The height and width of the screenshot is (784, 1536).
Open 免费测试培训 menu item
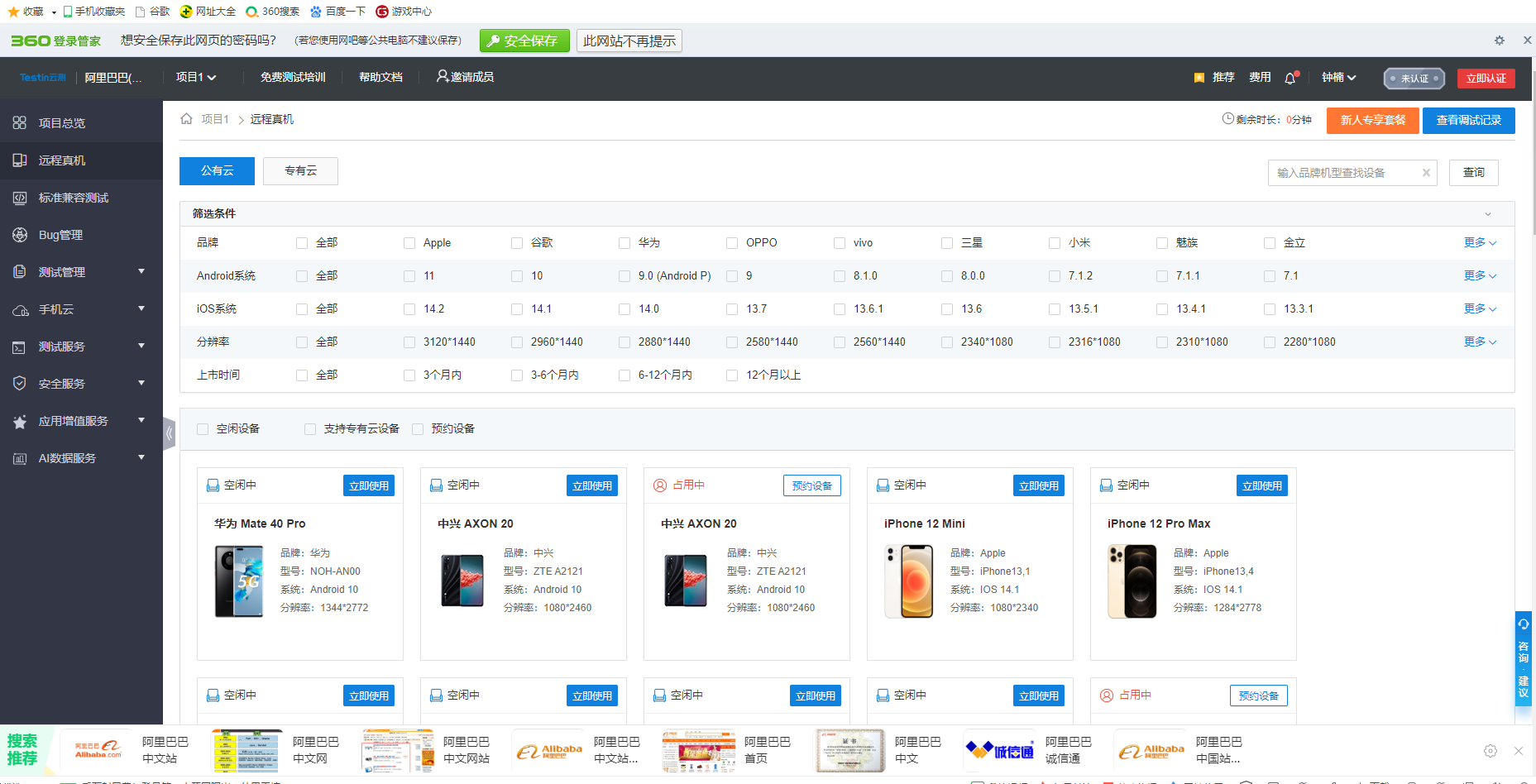293,77
